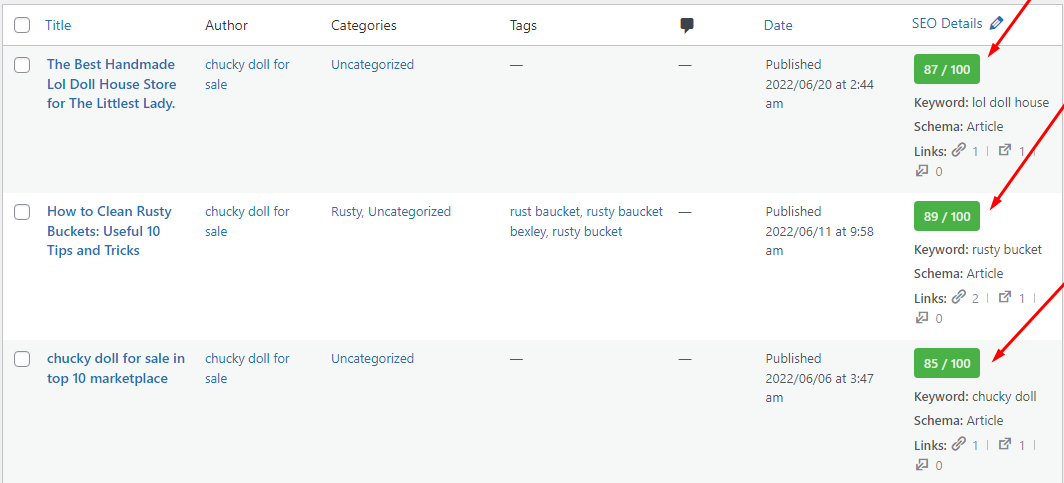Click incoming links icon for chucky doll post
The image size is (1064, 483).
tap(922, 465)
